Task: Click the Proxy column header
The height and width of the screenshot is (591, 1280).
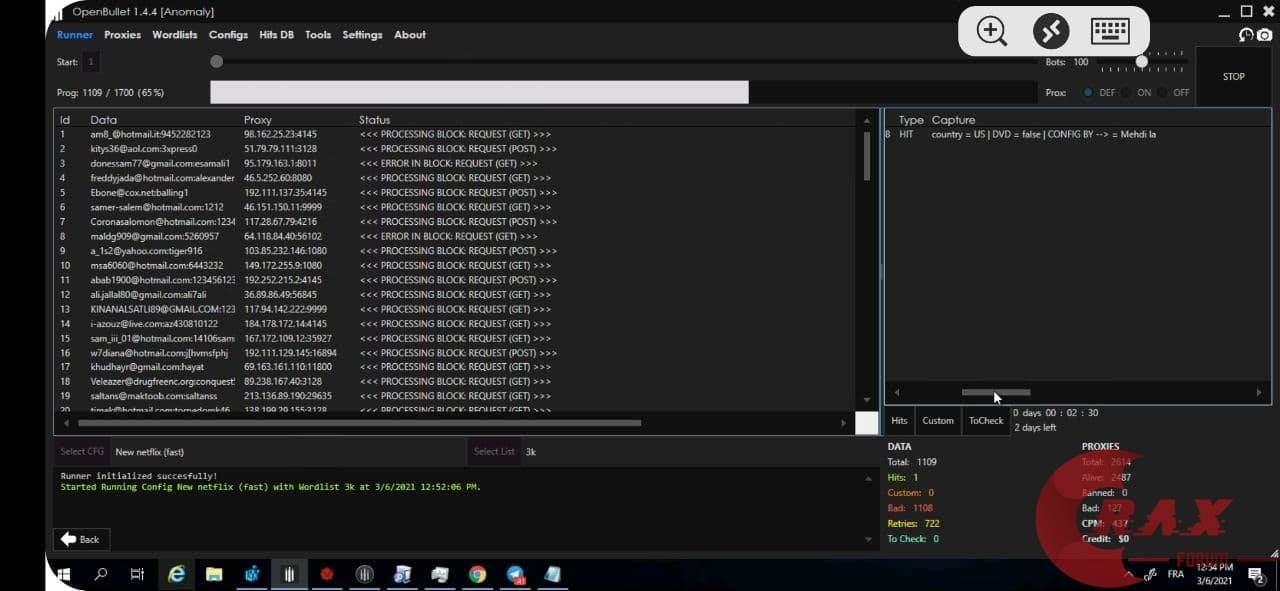Action: coord(257,120)
